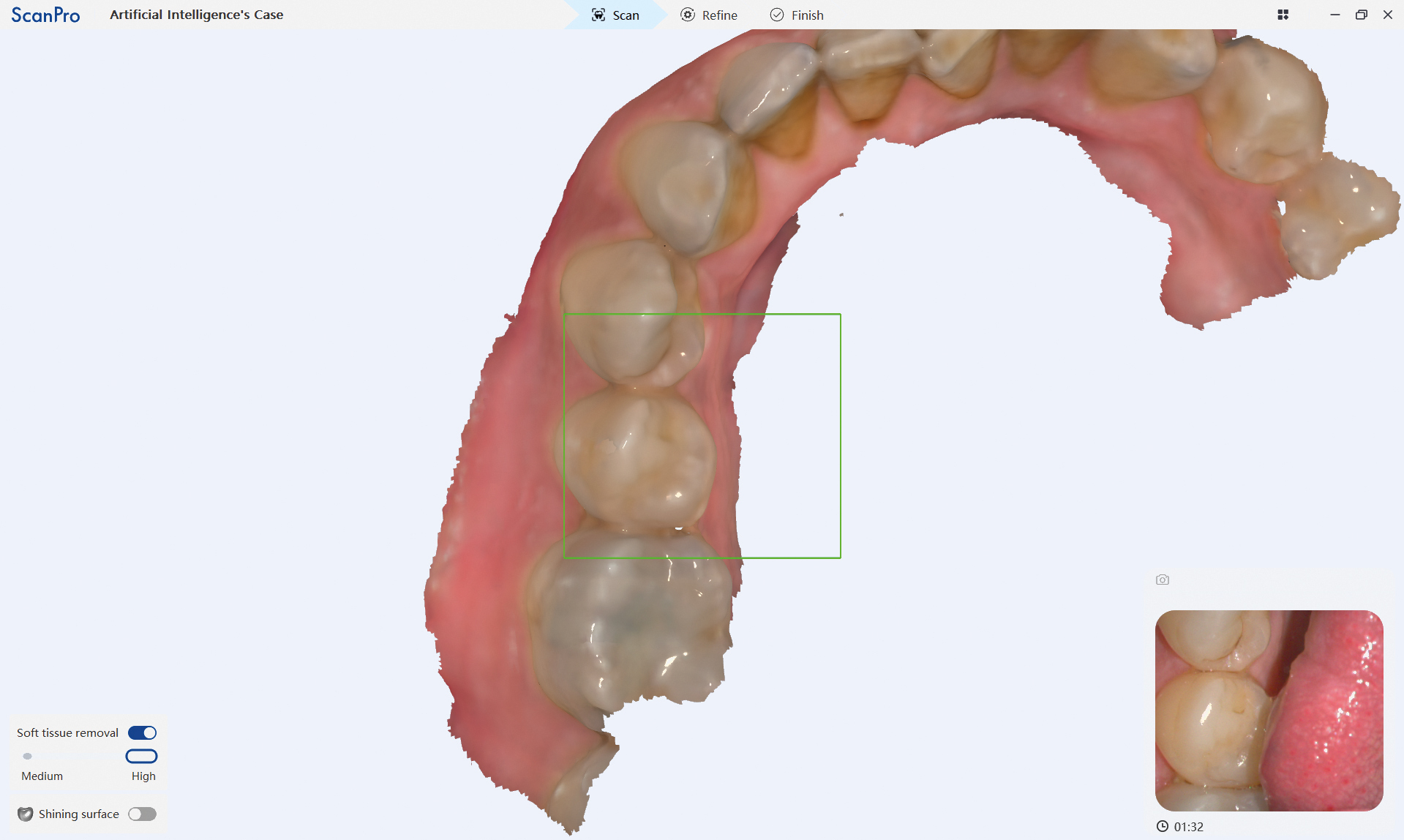Screen dimensions: 1404x840
Task: Click the ScanPro logo
Action: [x=45, y=15]
